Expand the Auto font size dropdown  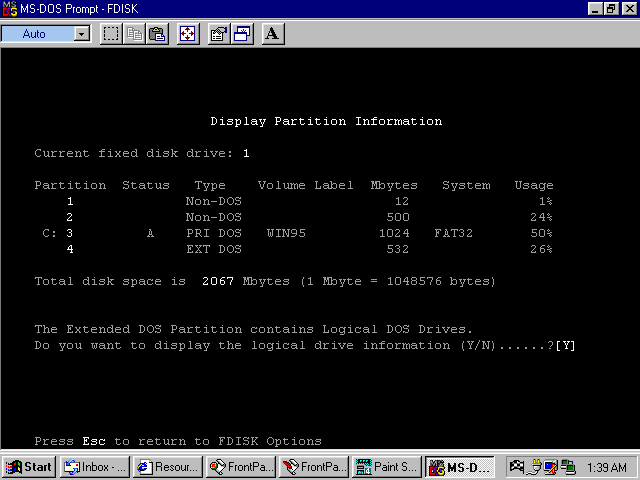pyautogui.click(x=82, y=34)
